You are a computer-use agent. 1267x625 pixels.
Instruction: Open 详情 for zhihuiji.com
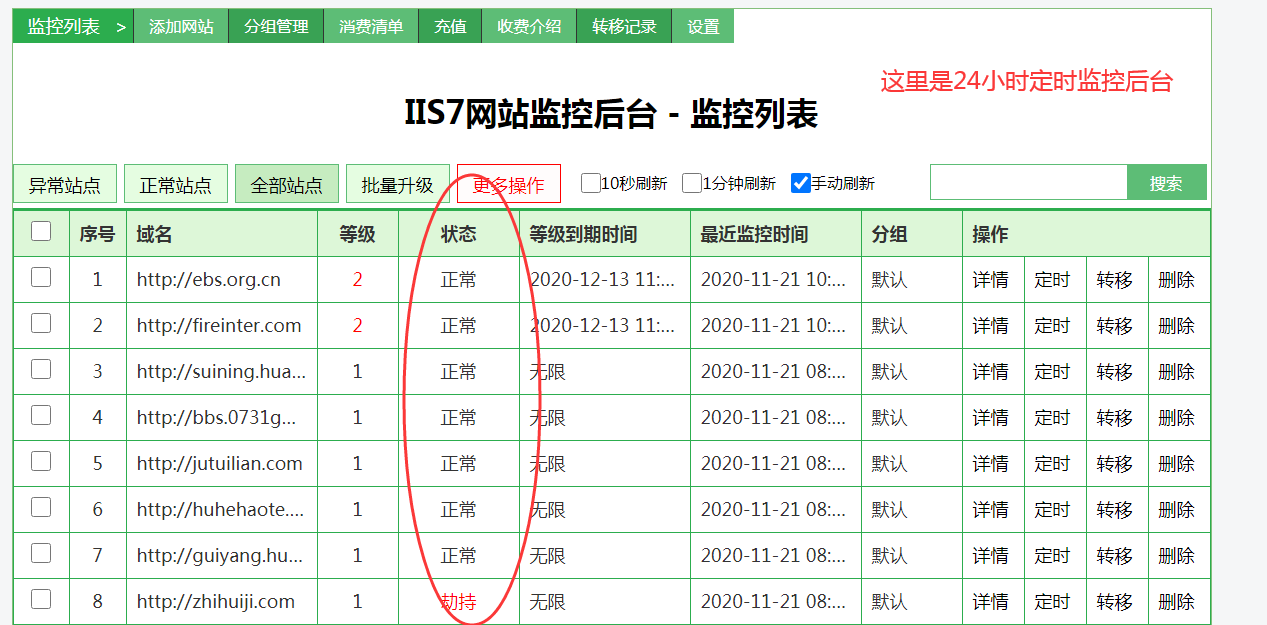tap(991, 602)
